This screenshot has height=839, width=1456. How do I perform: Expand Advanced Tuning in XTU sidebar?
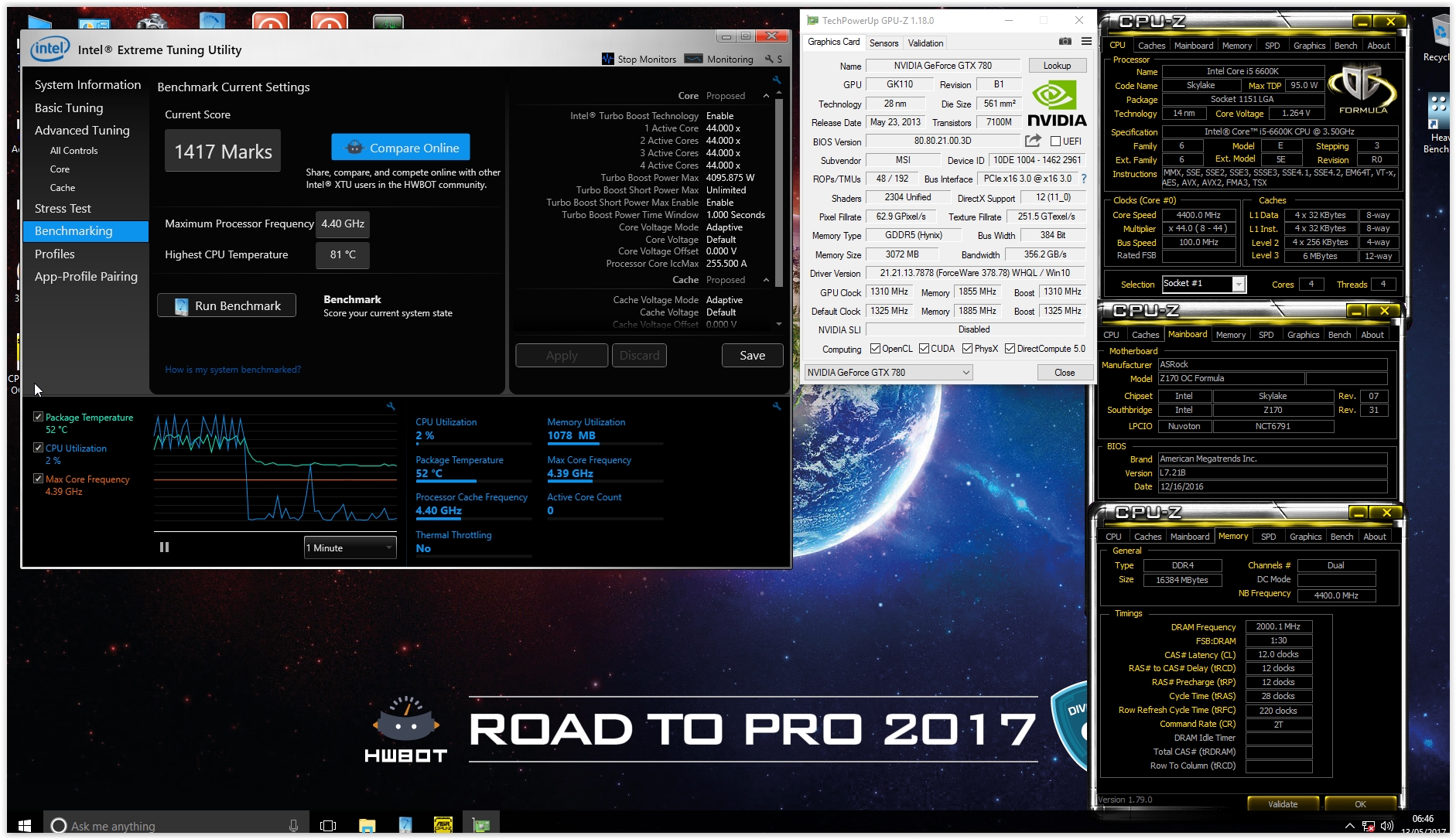point(82,130)
